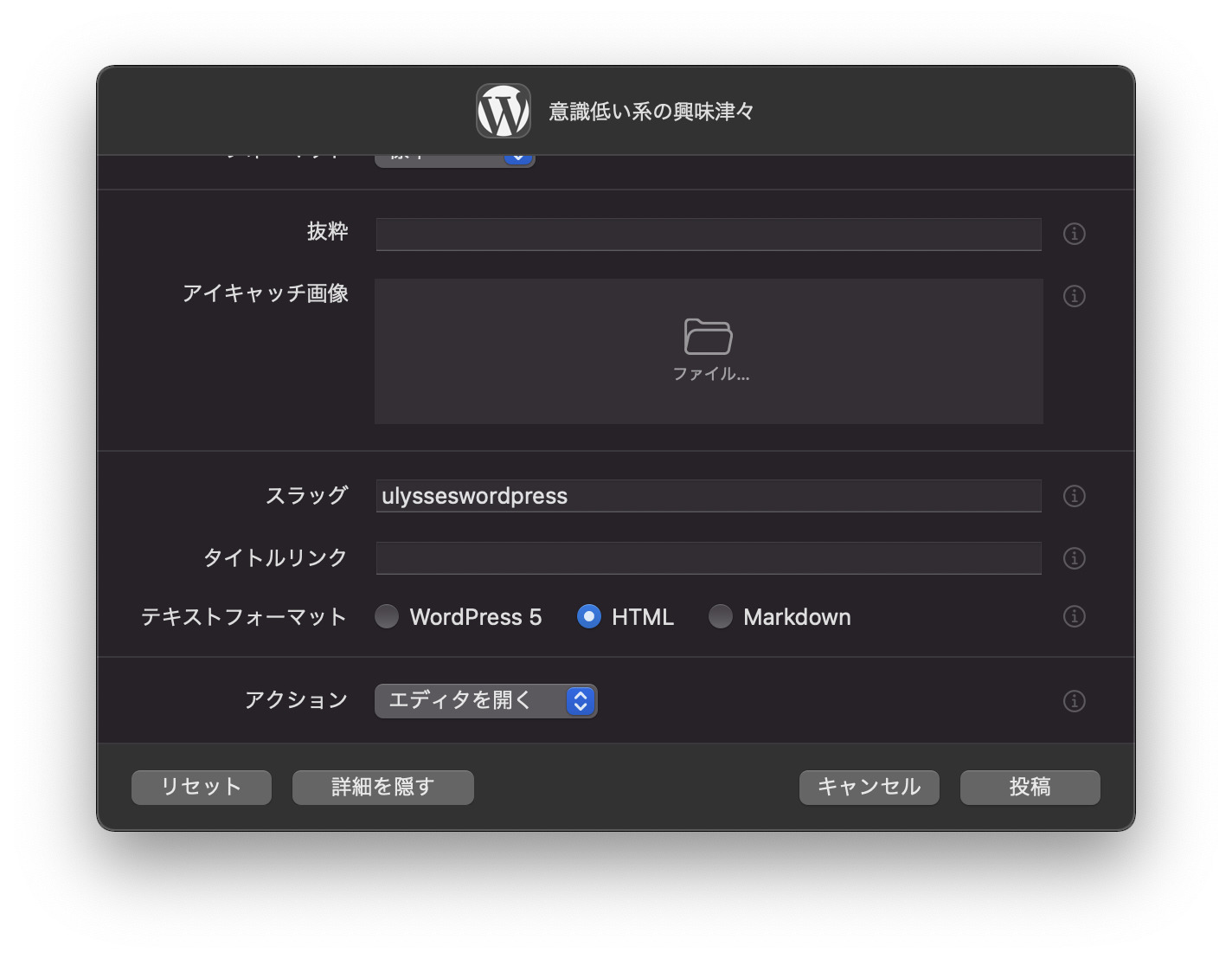The width and height of the screenshot is (1232, 959).
Task: Click the アイキャッチ画像 label
Action: 266,293
